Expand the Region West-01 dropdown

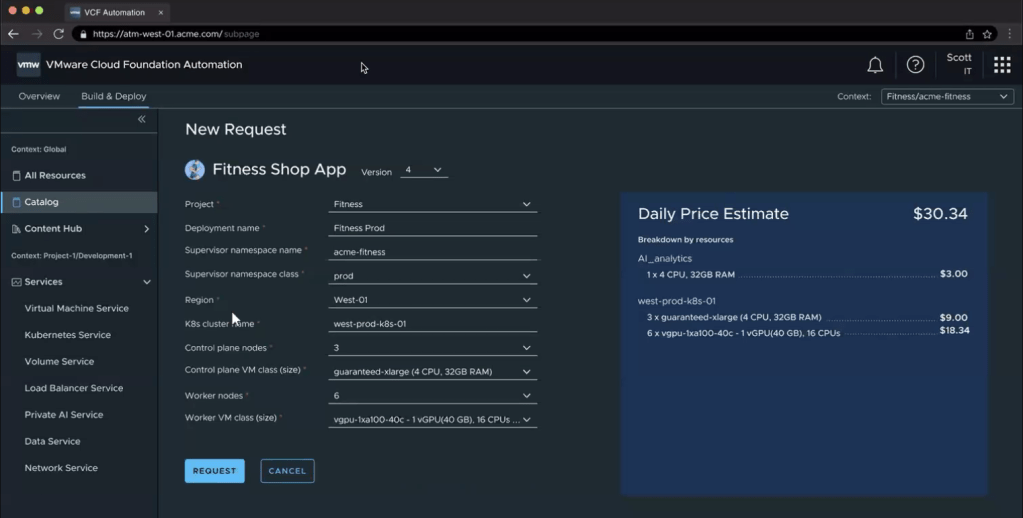[432, 300]
